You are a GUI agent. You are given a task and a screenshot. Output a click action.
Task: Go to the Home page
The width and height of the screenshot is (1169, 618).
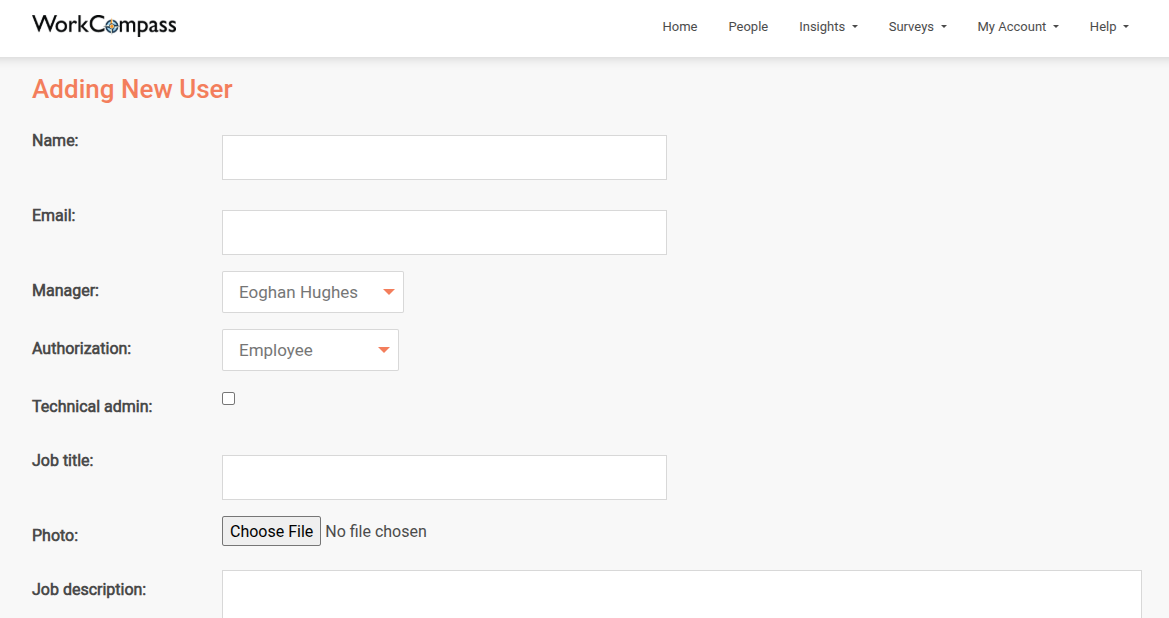coord(679,27)
